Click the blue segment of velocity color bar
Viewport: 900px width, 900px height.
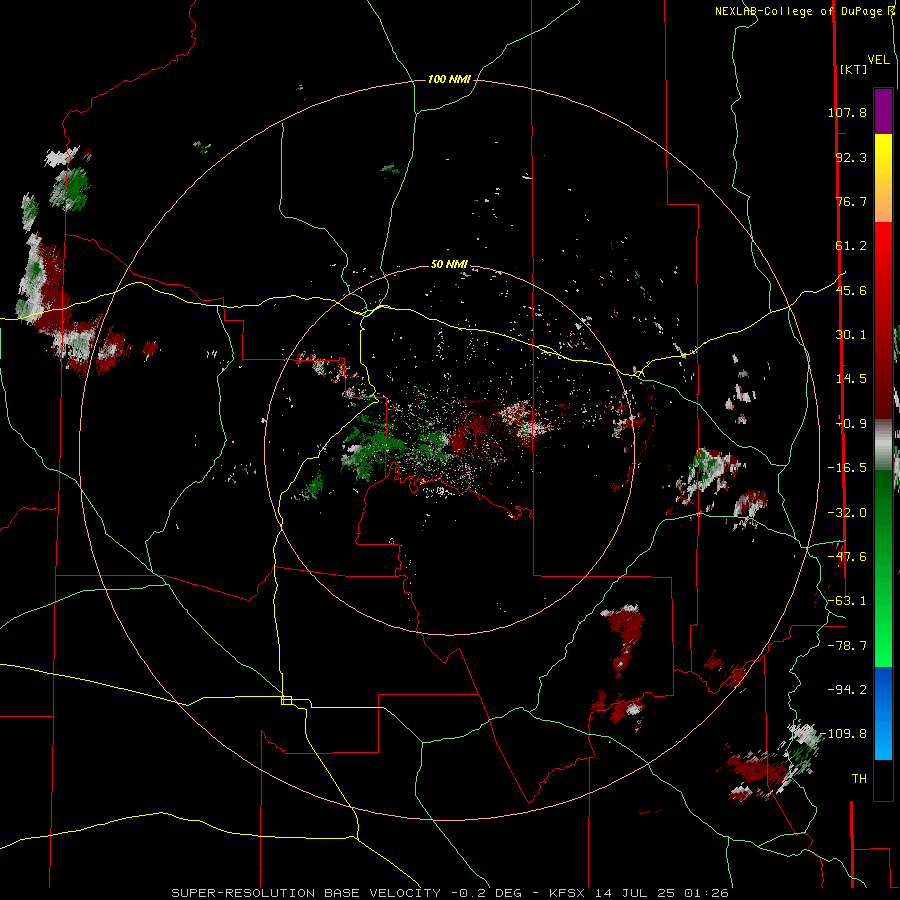(883, 713)
